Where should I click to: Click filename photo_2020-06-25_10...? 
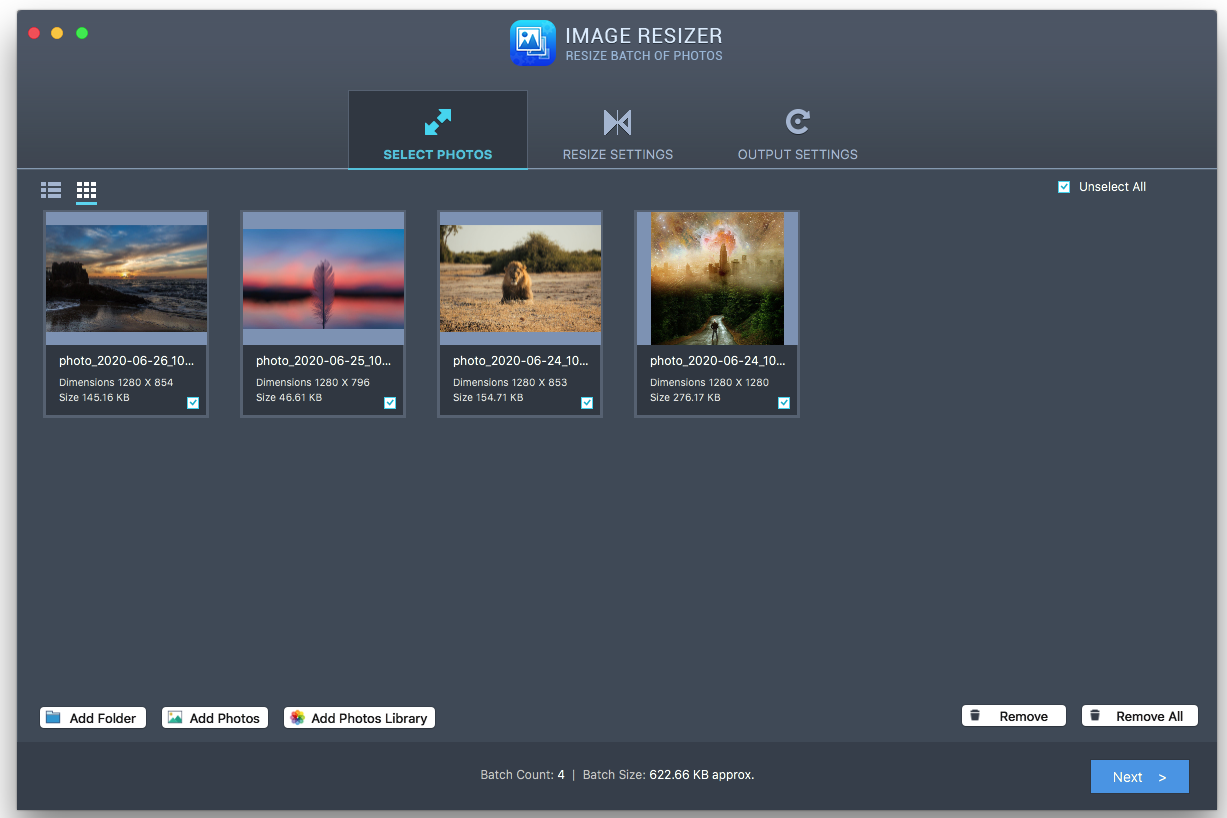click(324, 361)
